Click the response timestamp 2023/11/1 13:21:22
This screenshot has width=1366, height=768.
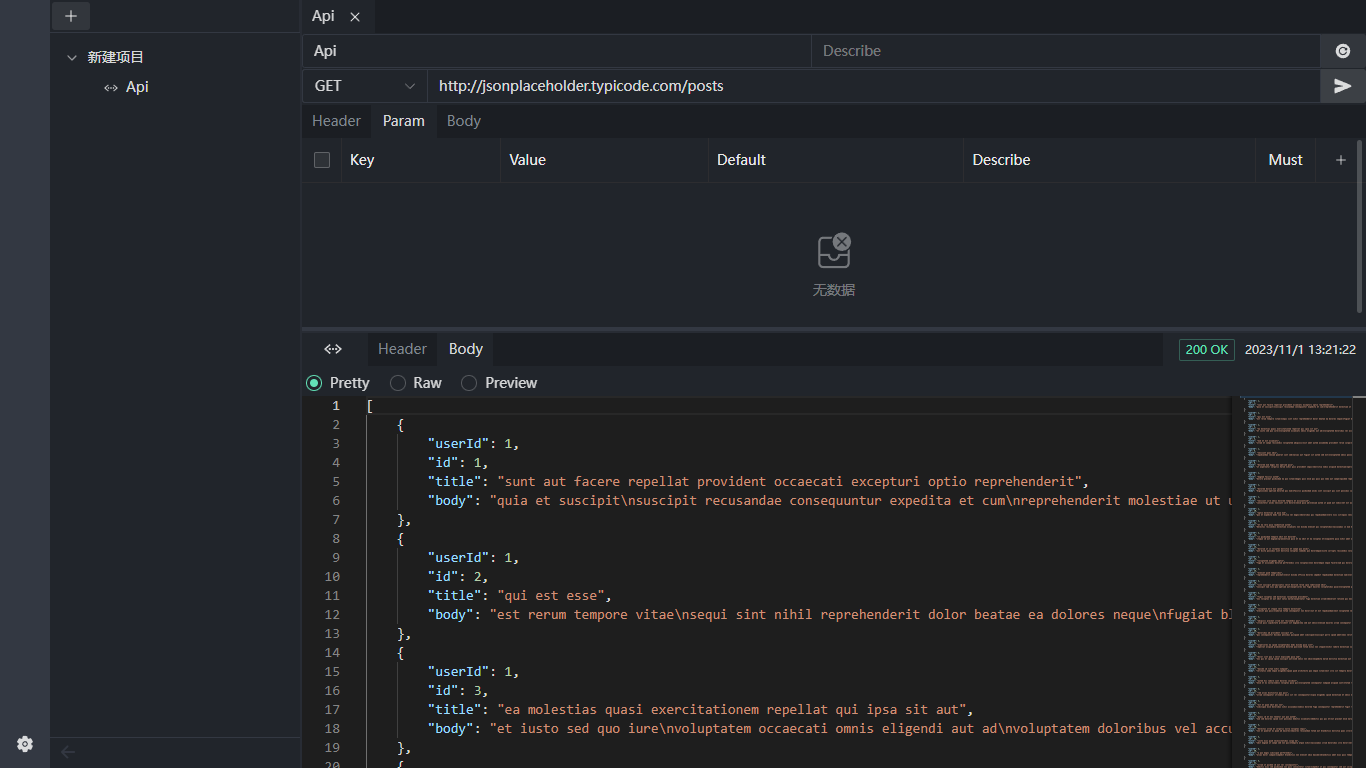click(1300, 350)
